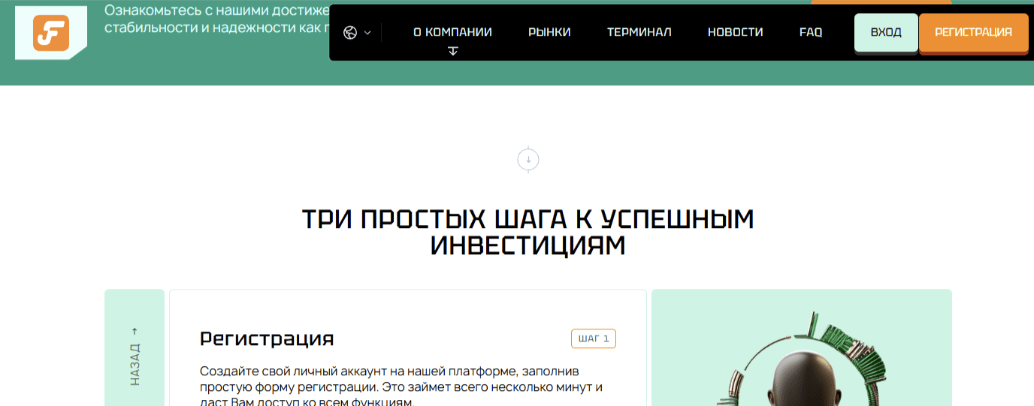
Task: Click the НАЗАД back panel
Action: [x=135, y=348]
